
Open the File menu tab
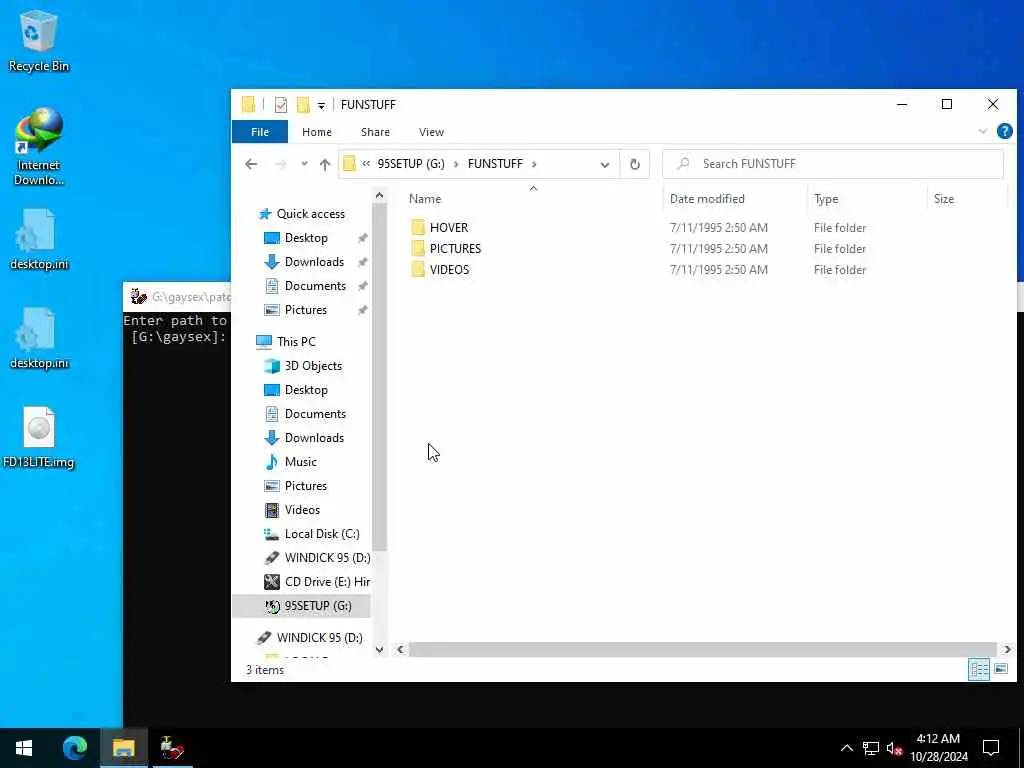[x=260, y=132]
